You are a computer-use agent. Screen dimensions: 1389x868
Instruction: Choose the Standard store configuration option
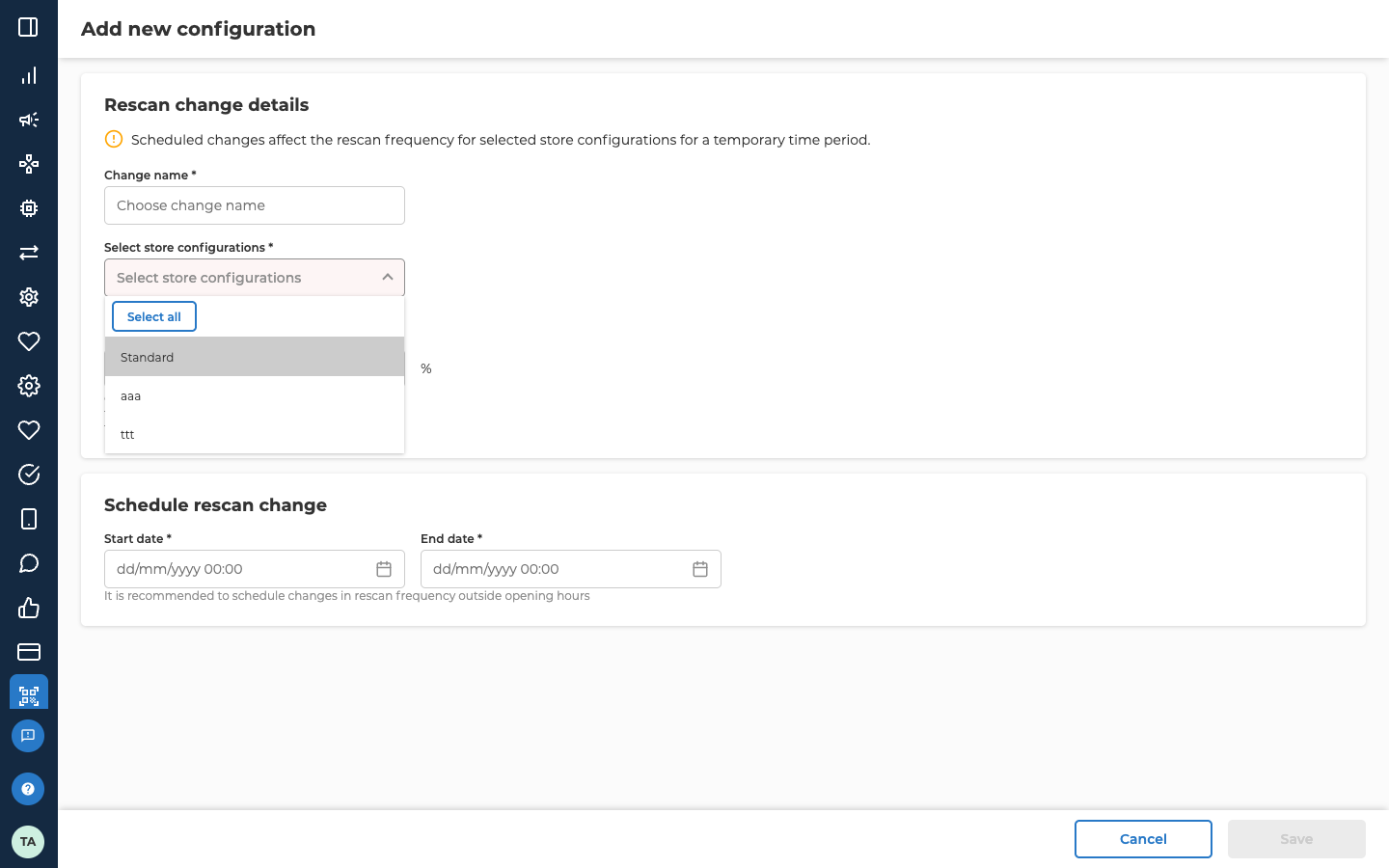coord(255,357)
